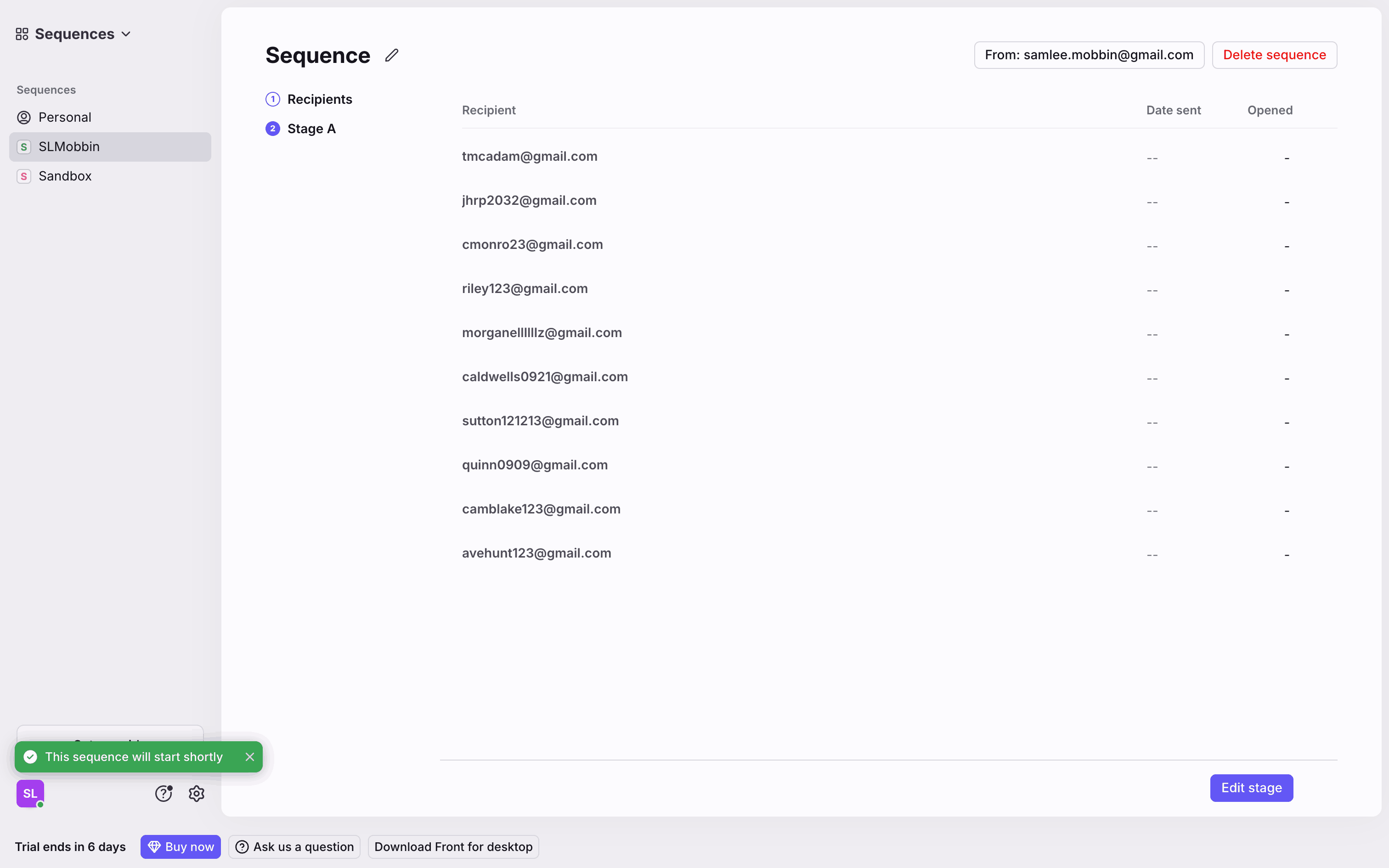Open the settings gear icon

[196, 794]
